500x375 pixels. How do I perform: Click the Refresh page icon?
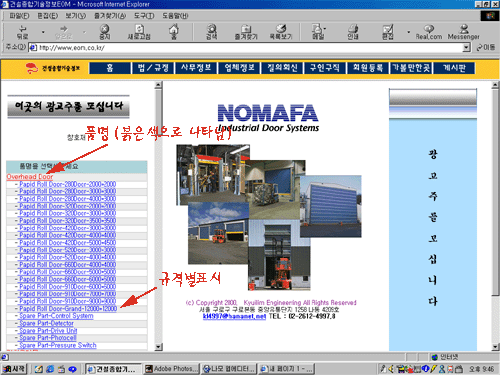coord(139,32)
